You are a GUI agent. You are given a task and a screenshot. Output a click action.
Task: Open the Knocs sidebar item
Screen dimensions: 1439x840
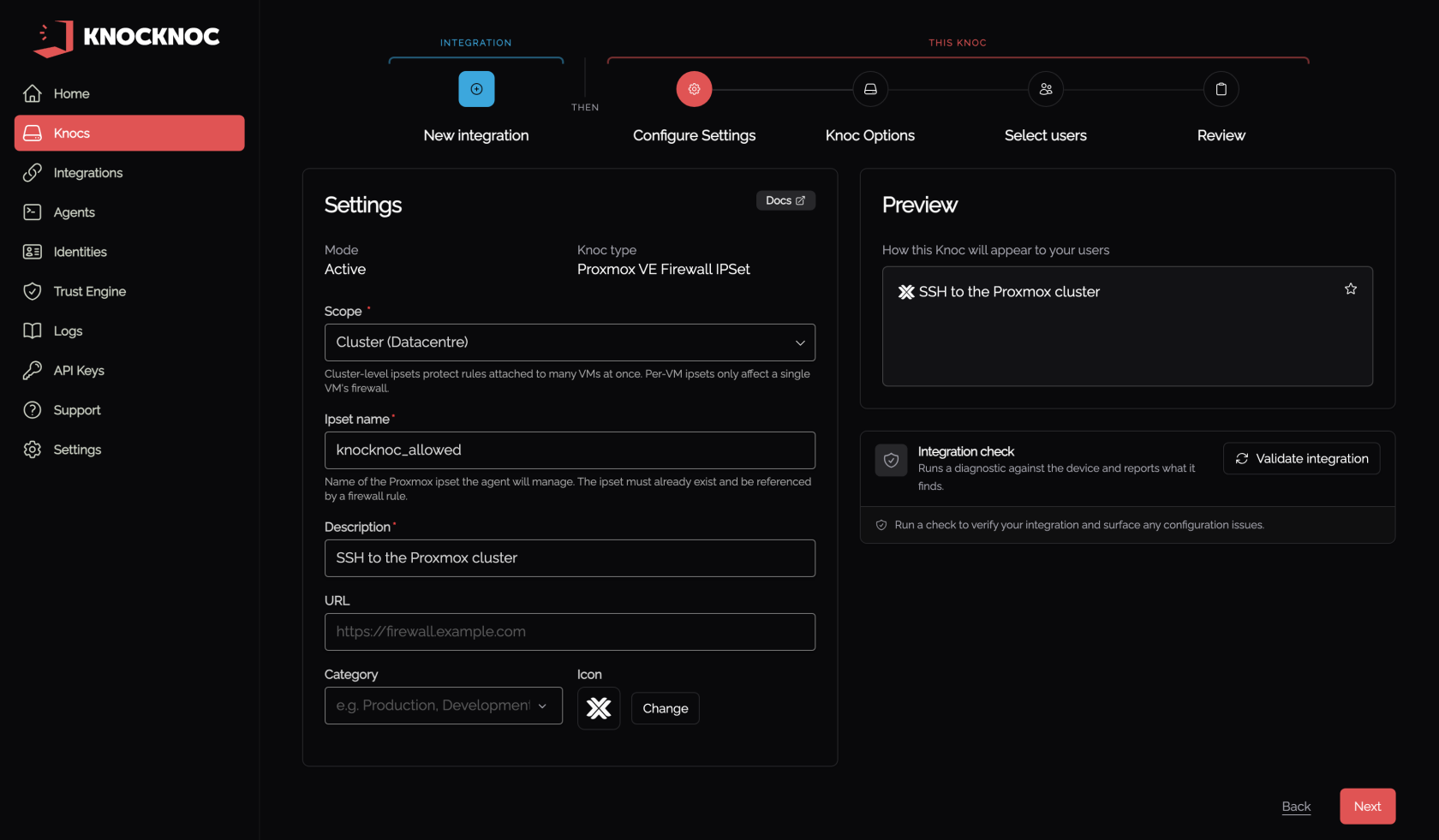coord(129,133)
